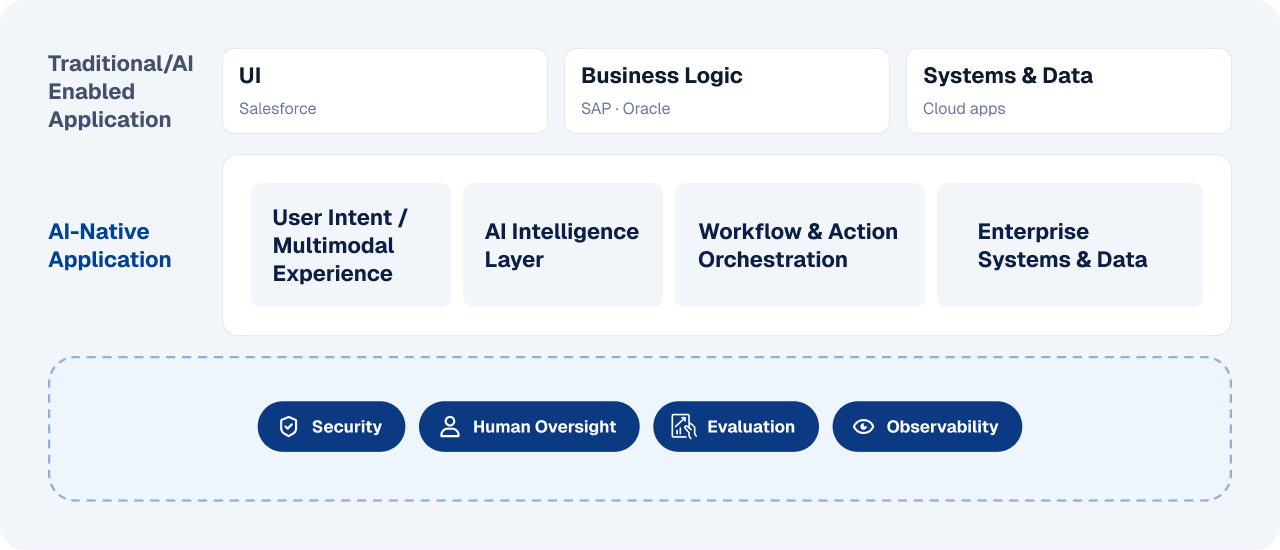Select the User Intent / Multimodal Experience box

pyautogui.click(x=351, y=245)
